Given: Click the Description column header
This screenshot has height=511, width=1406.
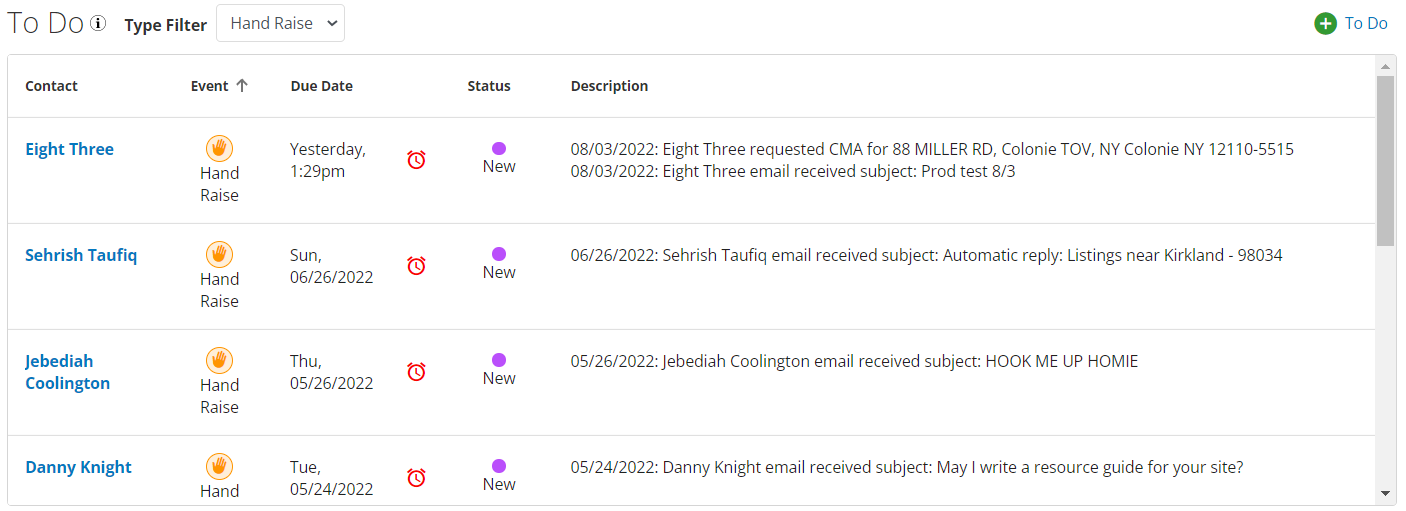Looking at the screenshot, I should click(610, 86).
